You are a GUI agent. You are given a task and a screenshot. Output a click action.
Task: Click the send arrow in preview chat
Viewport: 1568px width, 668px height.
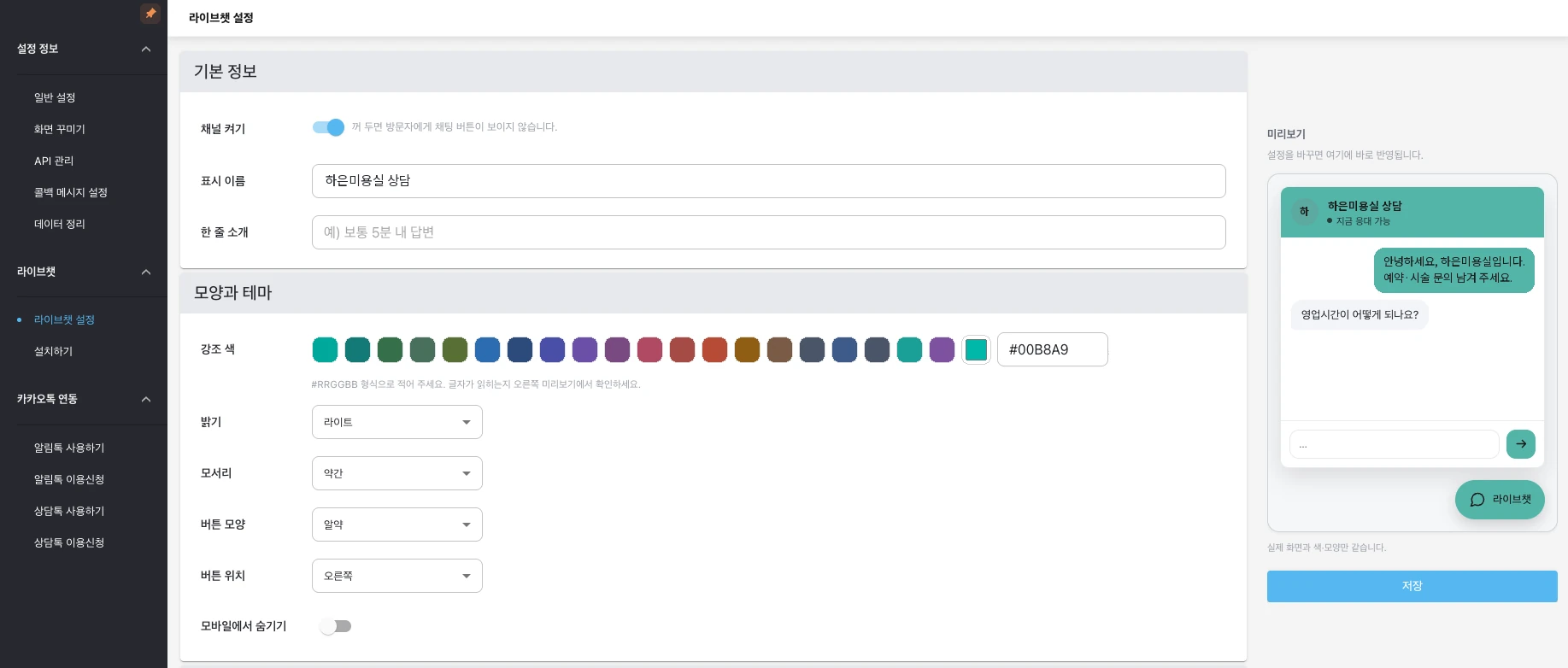1520,444
